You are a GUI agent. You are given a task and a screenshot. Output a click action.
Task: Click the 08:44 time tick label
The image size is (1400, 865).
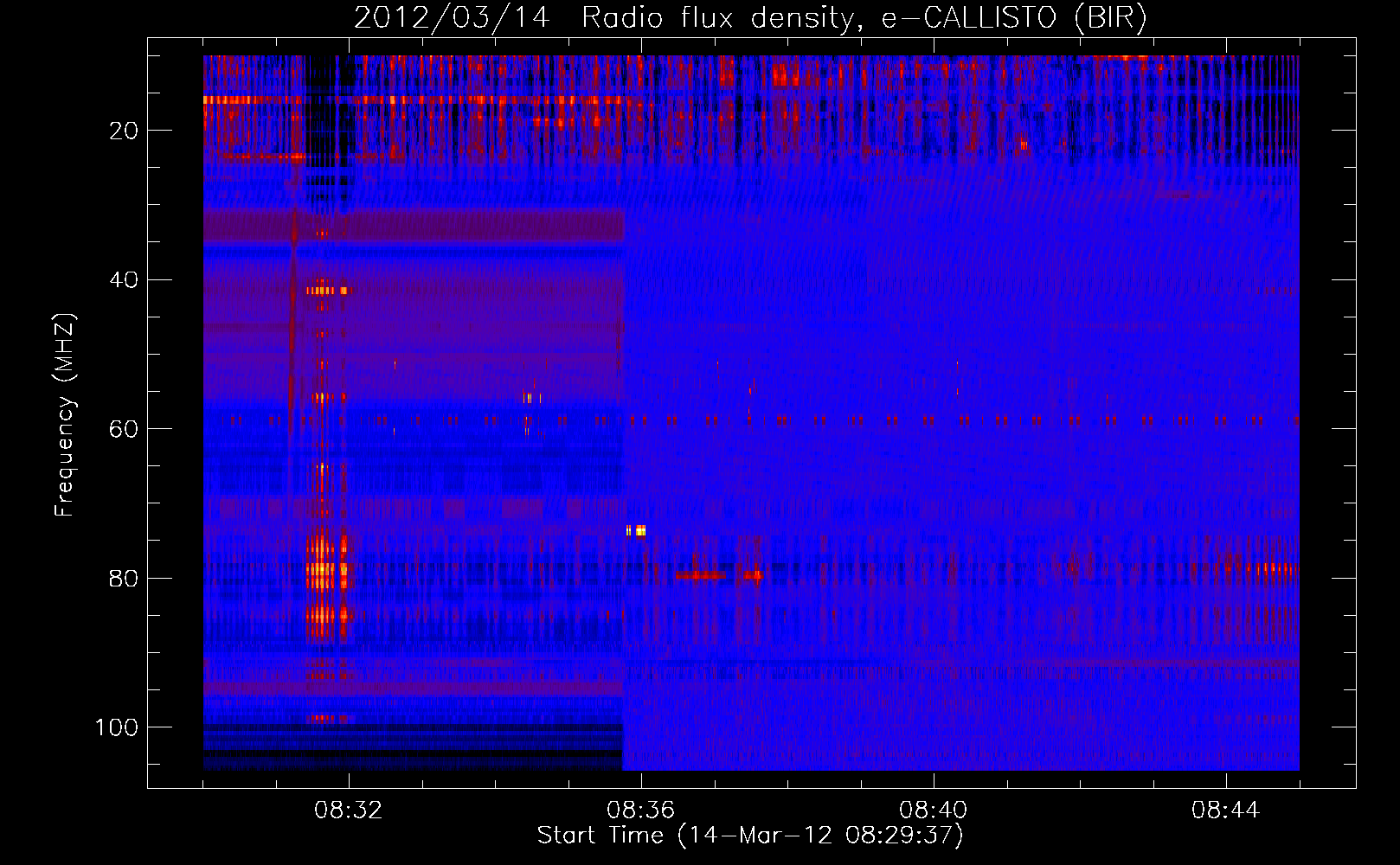[1226, 811]
